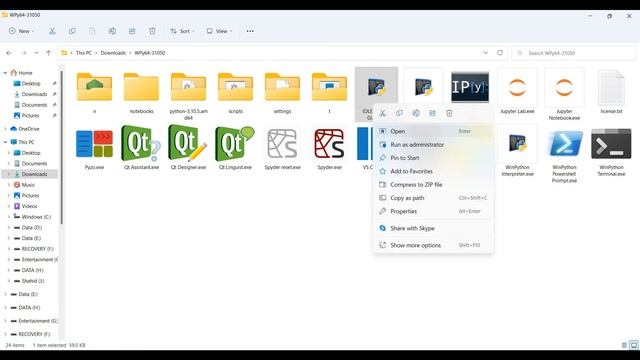This screenshot has width=640, height=360.
Task: Select the WinPython Powershell Prompt.exe icon
Action: [564, 144]
